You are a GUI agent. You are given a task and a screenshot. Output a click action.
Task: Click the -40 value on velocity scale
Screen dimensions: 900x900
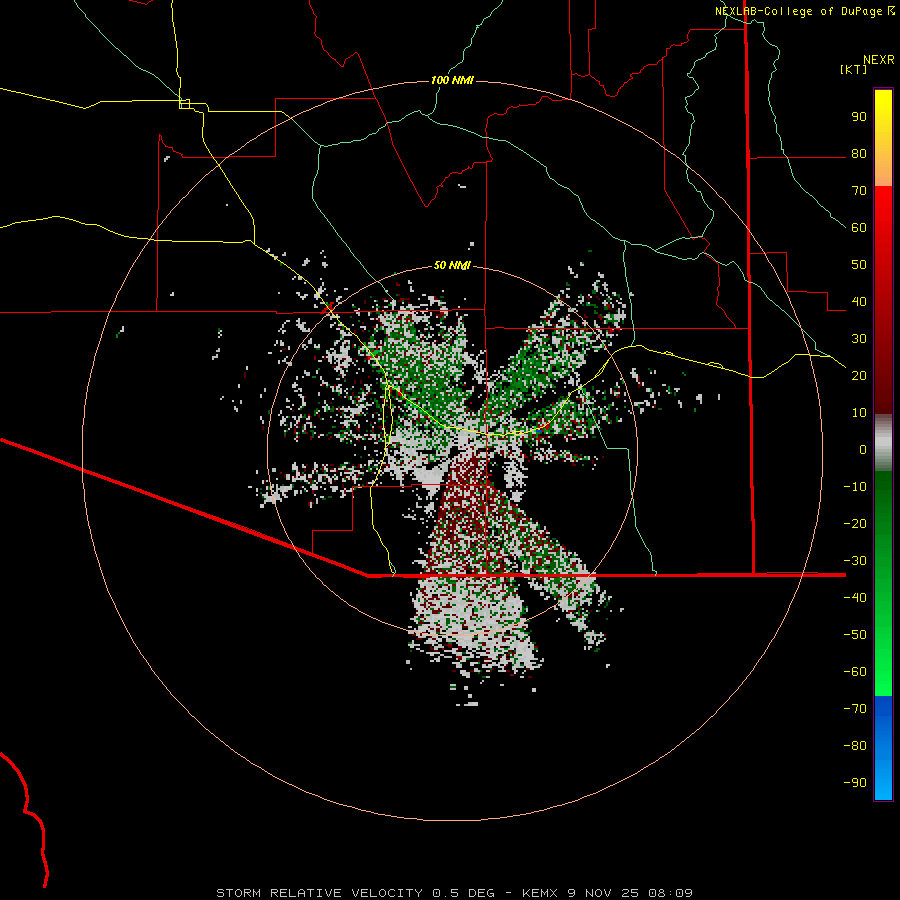click(855, 598)
